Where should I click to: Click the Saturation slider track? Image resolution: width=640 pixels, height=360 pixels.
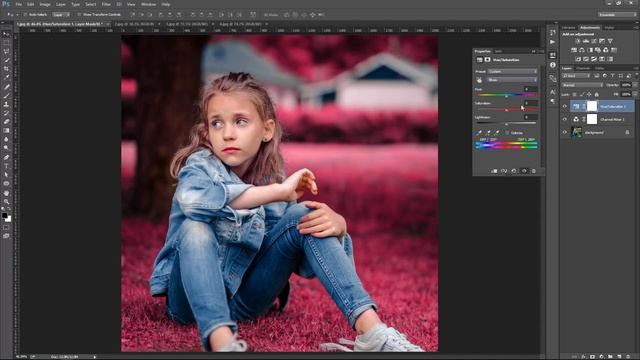pos(506,109)
